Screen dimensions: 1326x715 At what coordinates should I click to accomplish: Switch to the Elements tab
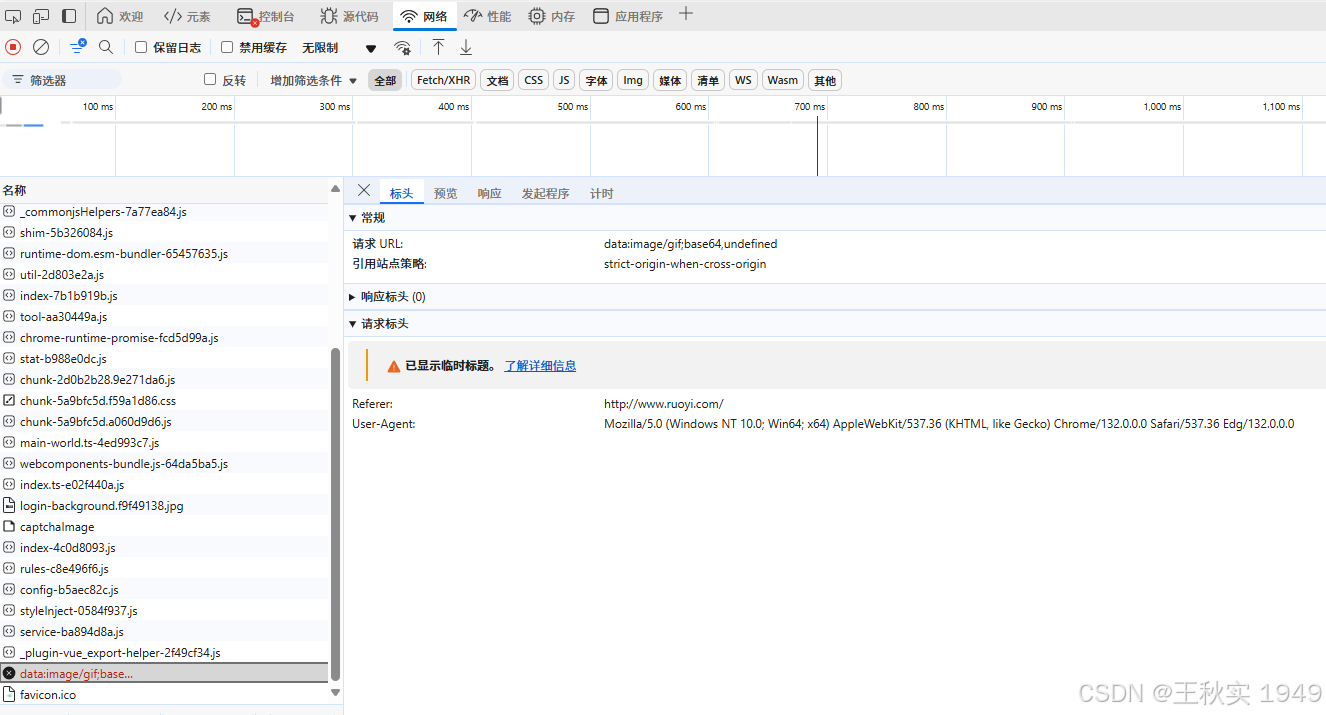point(188,16)
